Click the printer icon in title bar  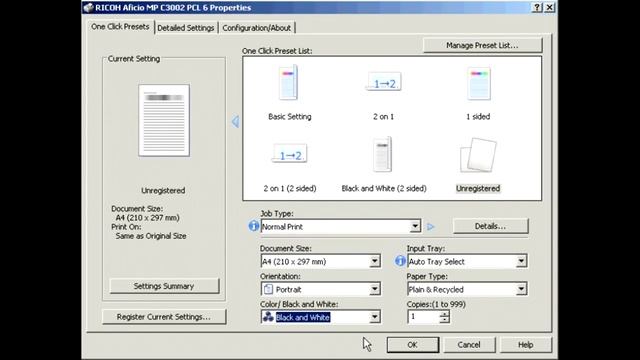coord(88,7)
